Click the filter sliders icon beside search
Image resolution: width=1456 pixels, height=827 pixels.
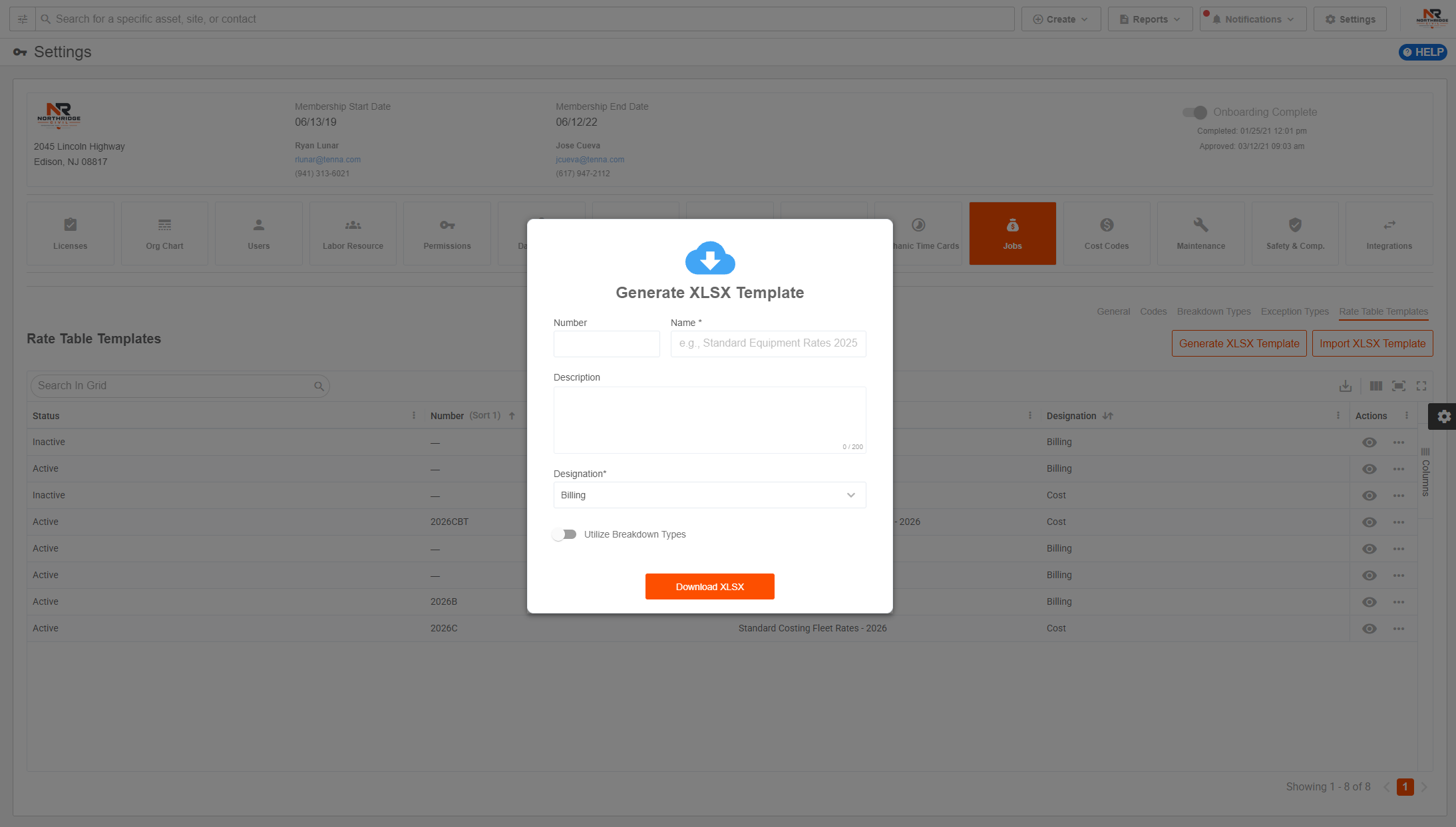click(23, 19)
